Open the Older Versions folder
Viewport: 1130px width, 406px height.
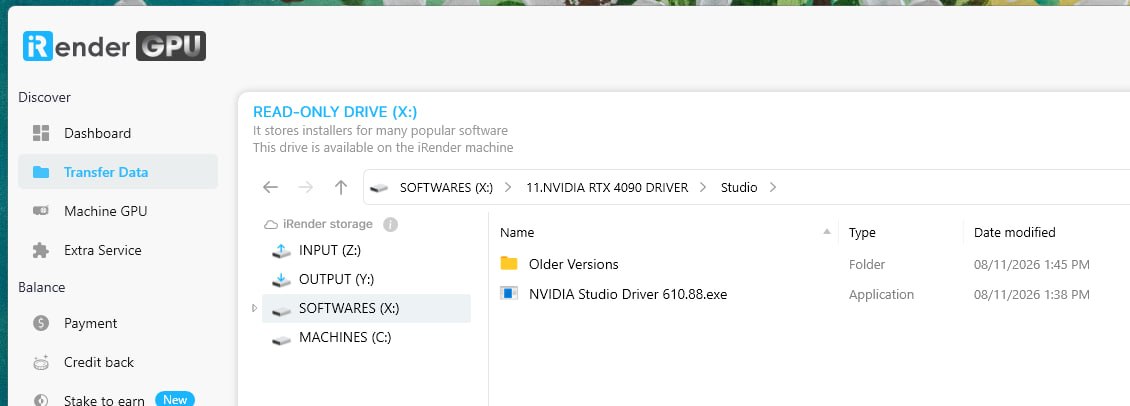click(x=574, y=264)
